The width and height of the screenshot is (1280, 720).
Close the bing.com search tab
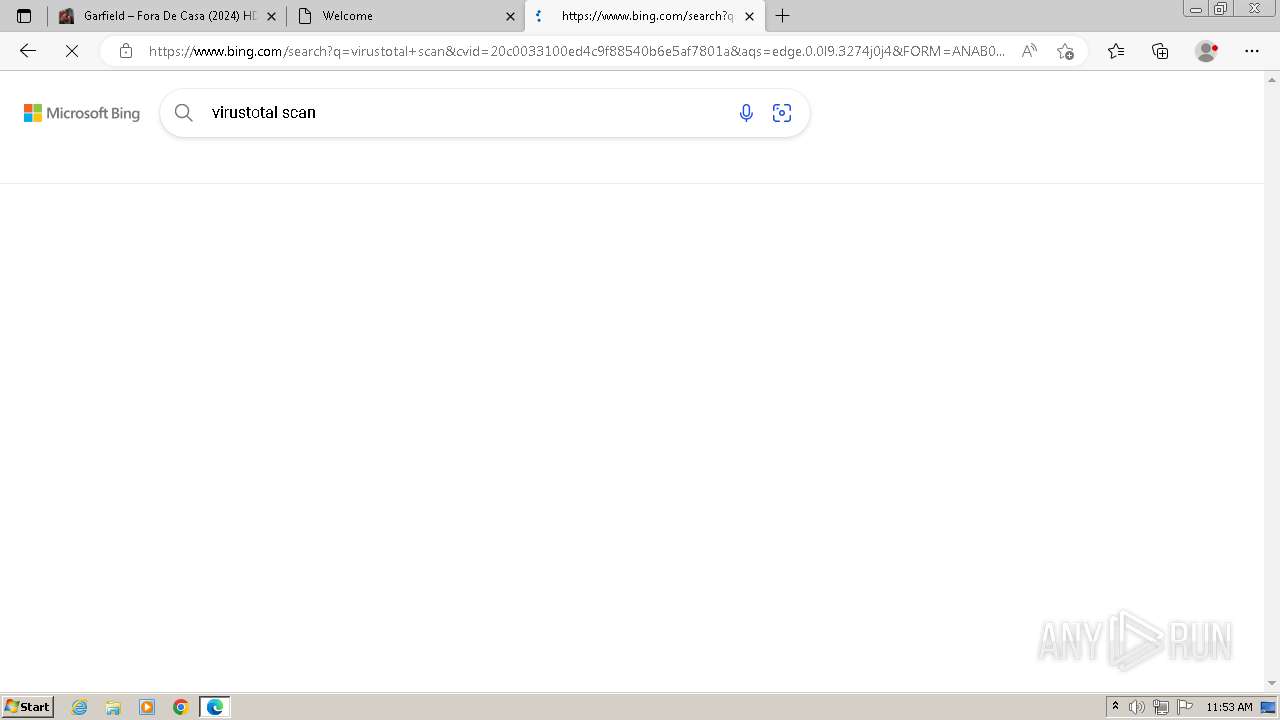749,16
